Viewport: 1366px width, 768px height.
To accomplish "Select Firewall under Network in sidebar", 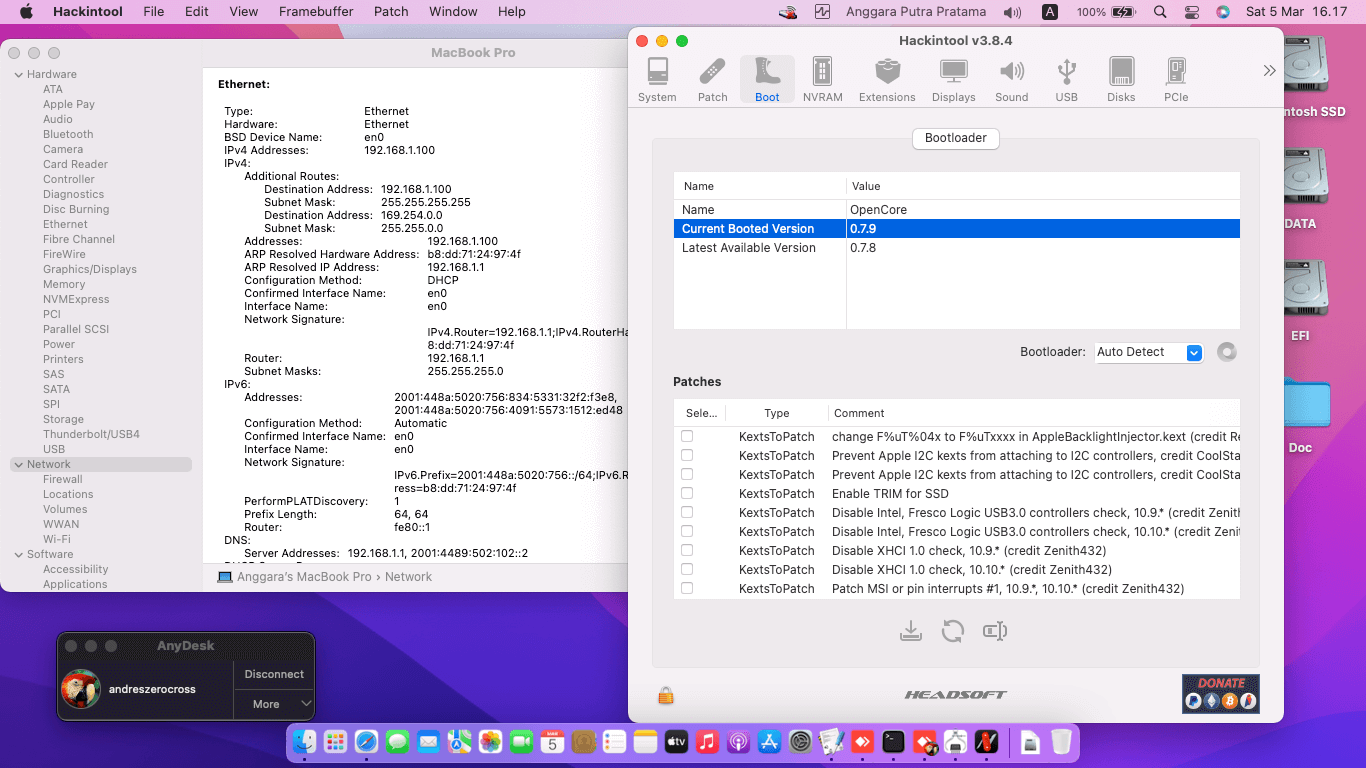I will click(x=63, y=479).
